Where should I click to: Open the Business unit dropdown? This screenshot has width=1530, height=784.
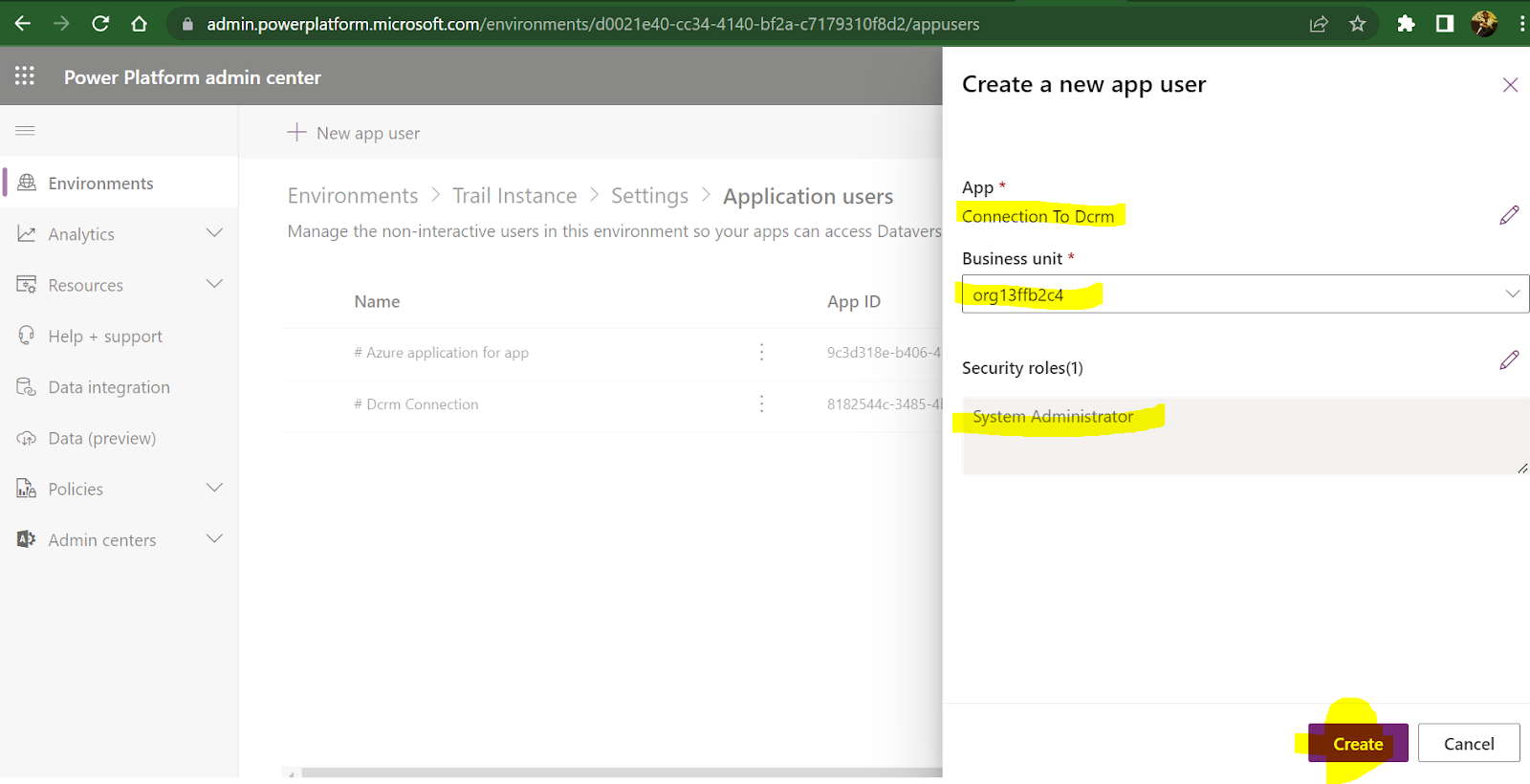[1245, 294]
